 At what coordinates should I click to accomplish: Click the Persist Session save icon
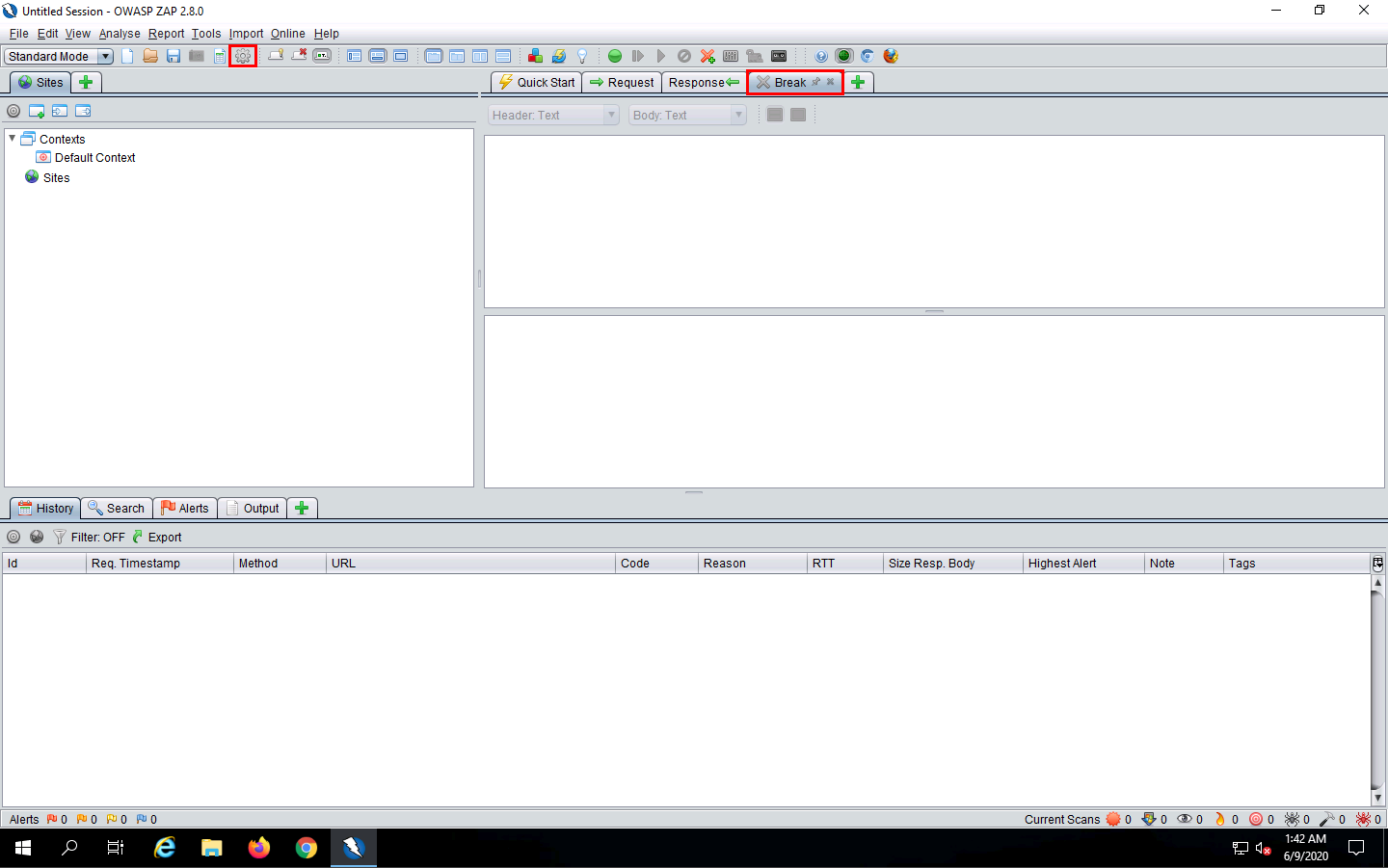(x=173, y=56)
